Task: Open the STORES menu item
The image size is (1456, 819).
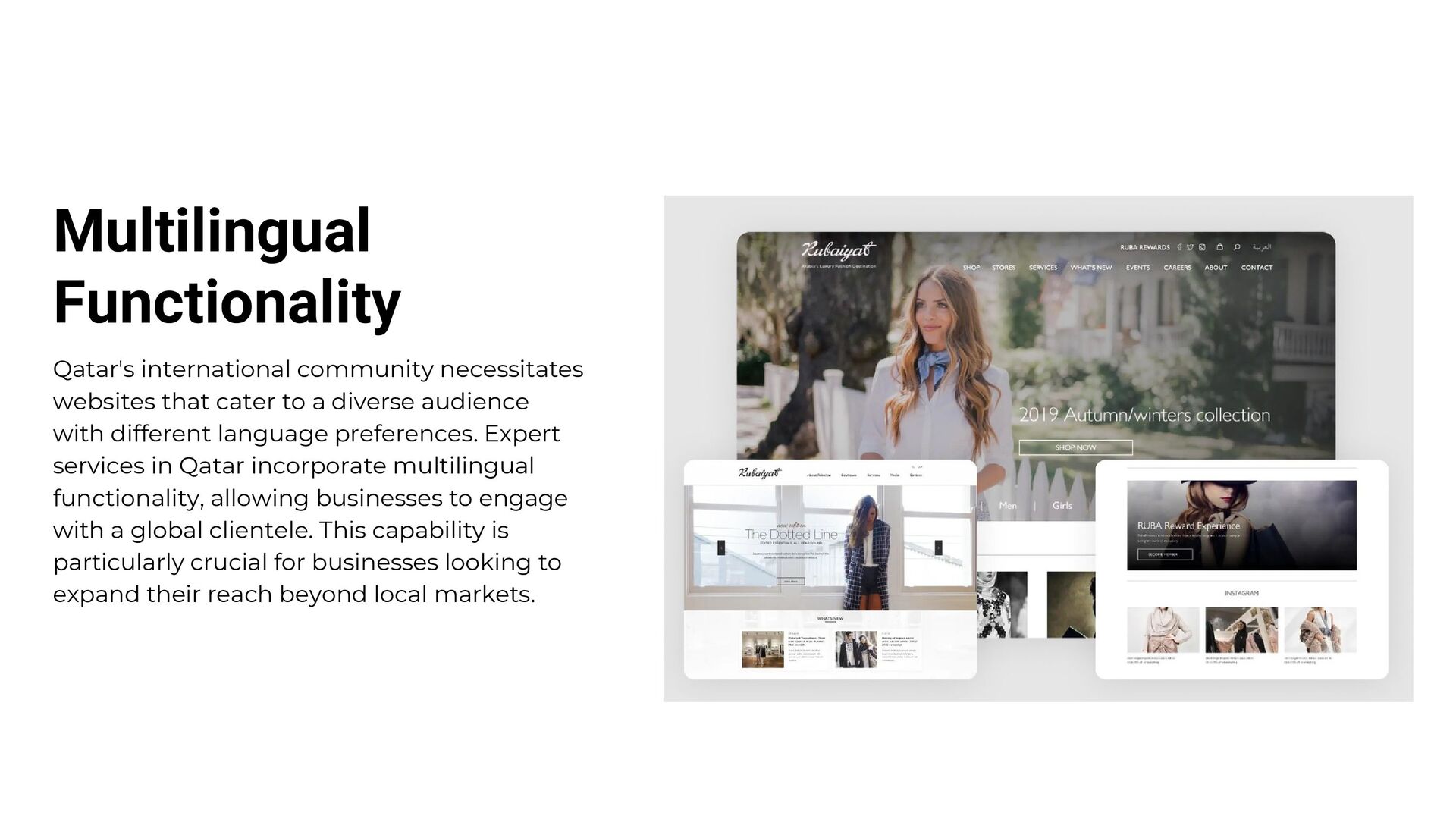Action: 1003,268
